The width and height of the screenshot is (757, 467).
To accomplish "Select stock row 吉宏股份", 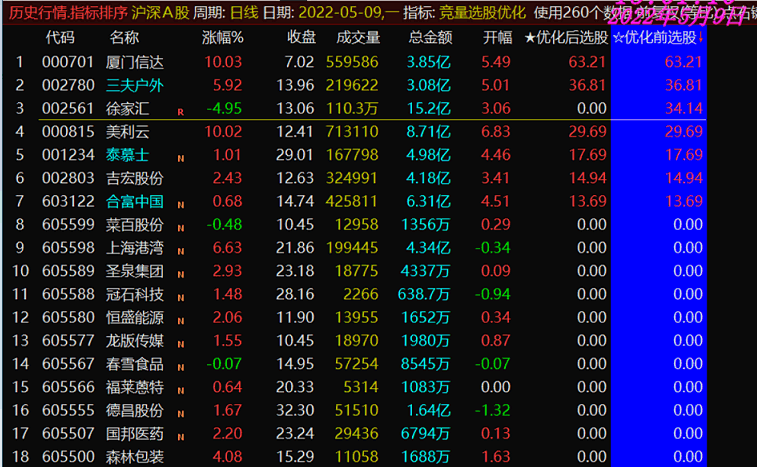I will click(355, 178).
